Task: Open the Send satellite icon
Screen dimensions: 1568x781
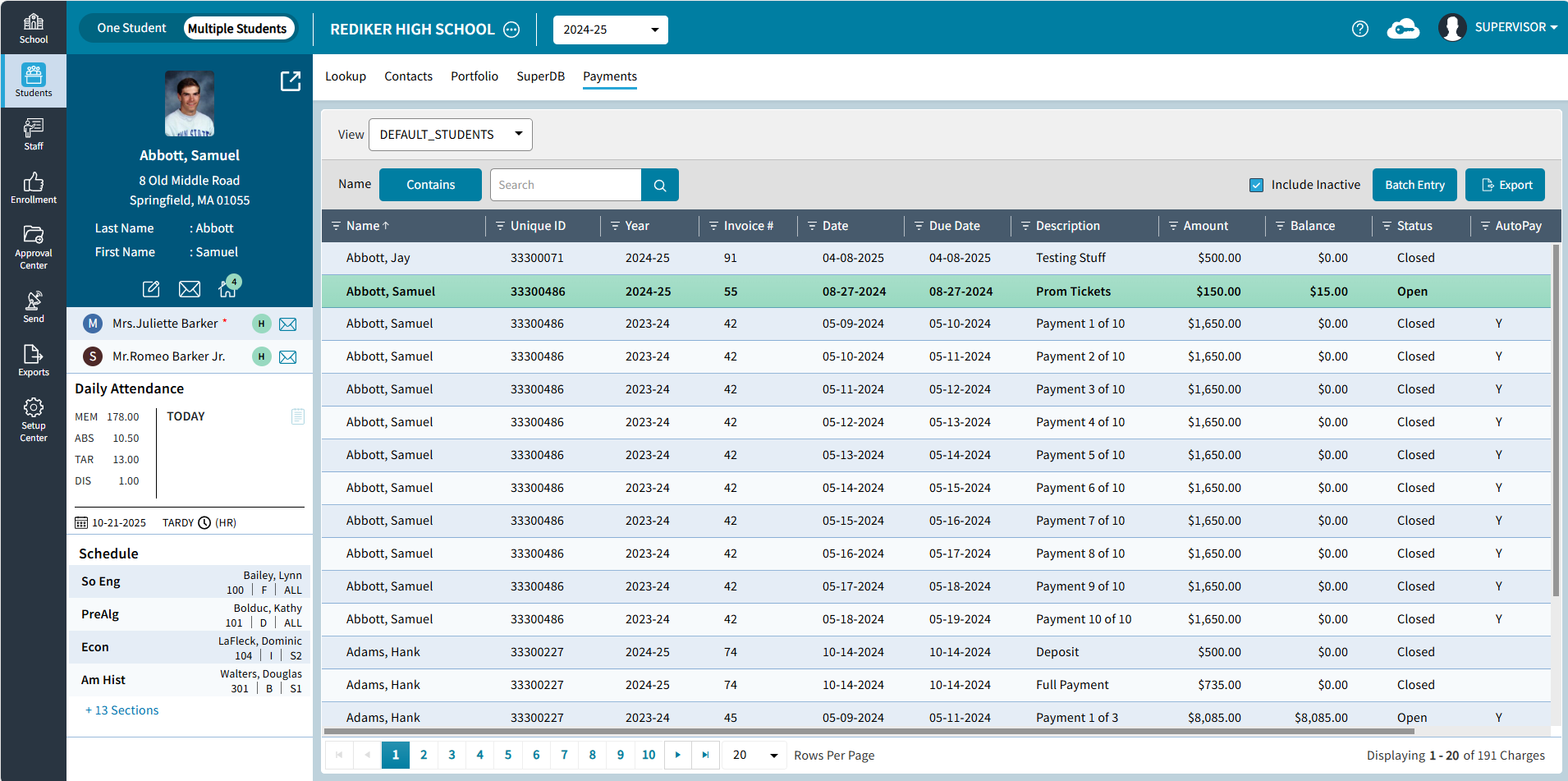Action: (34, 306)
